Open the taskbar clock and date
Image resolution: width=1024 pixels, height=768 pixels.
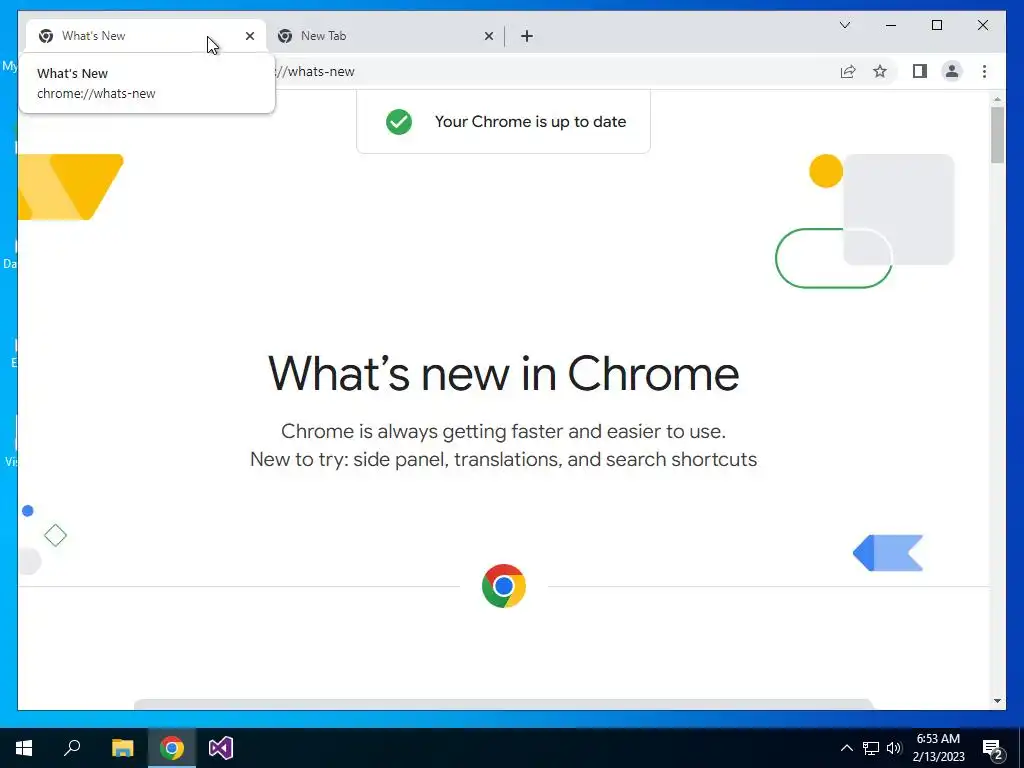(x=938, y=748)
